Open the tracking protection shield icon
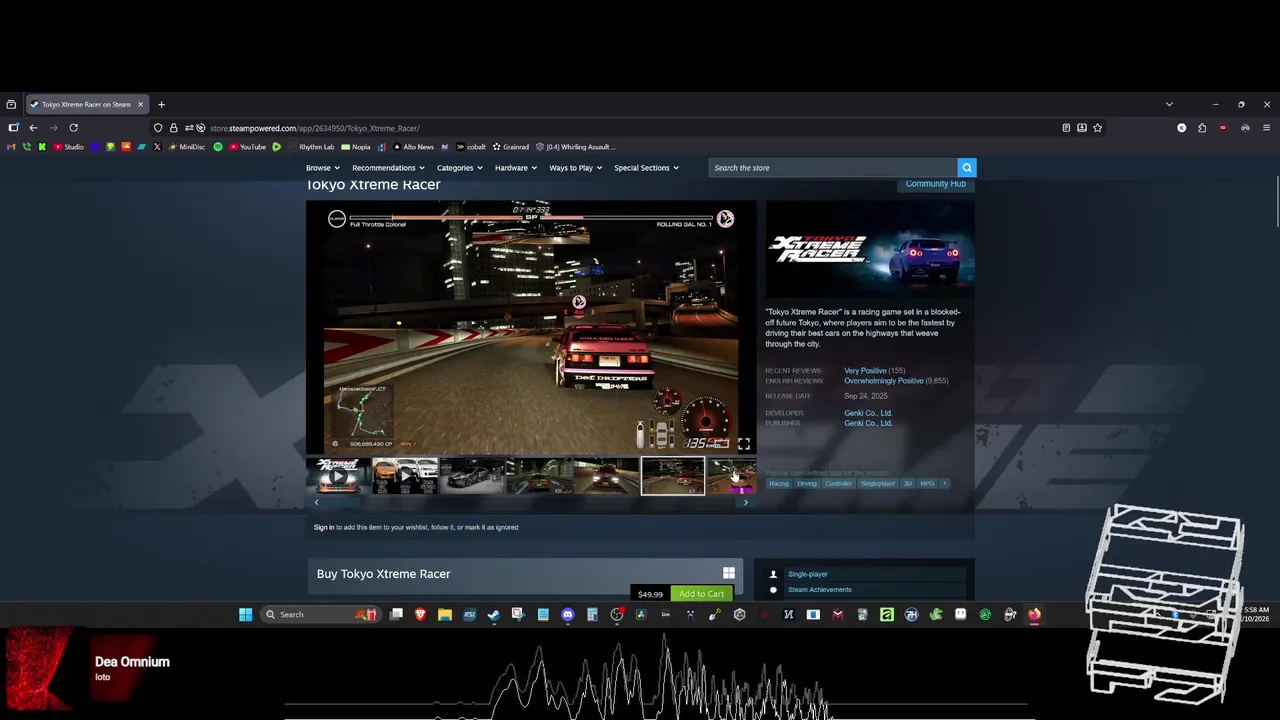Image resolution: width=1280 pixels, height=720 pixels. tap(158, 128)
